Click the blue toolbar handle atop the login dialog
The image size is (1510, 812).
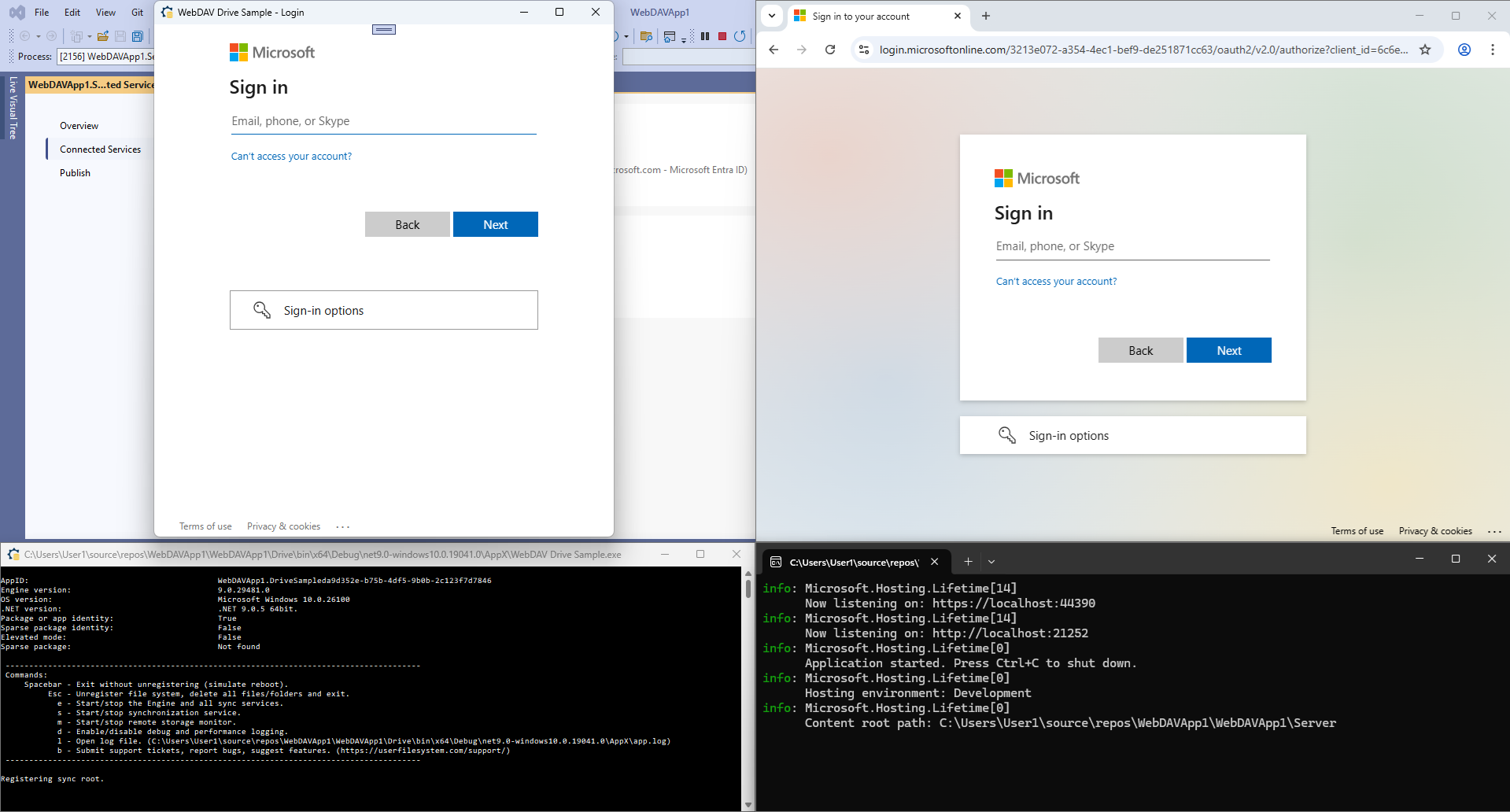pos(384,29)
